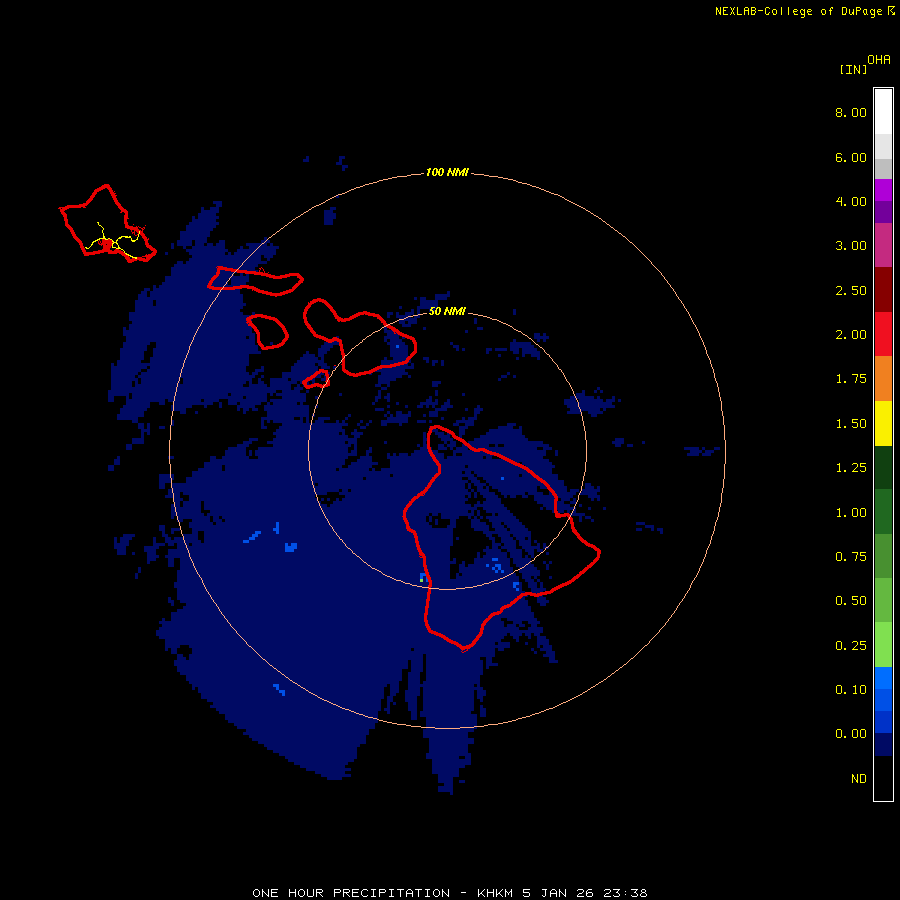Click the [IN] units label
This screenshot has width=900, height=900.
(853, 69)
